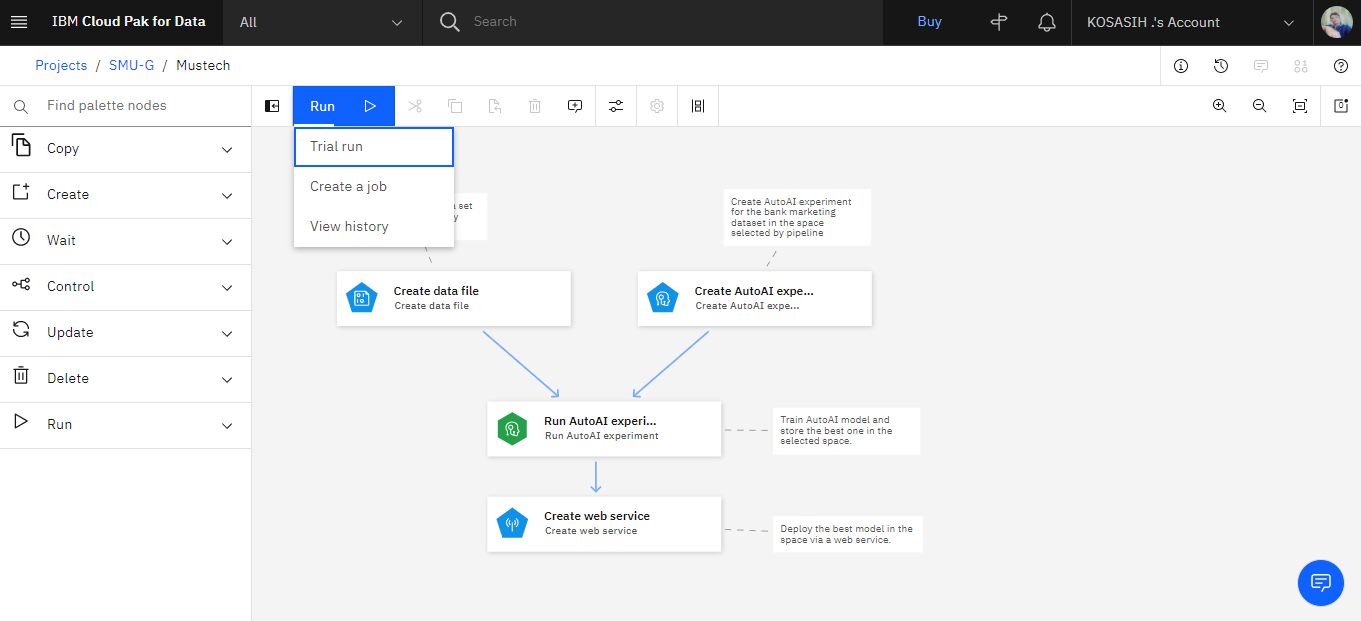Collapse the palette panel
This screenshot has height=621, width=1361.
pyautogui.click(x=272, y=106)
